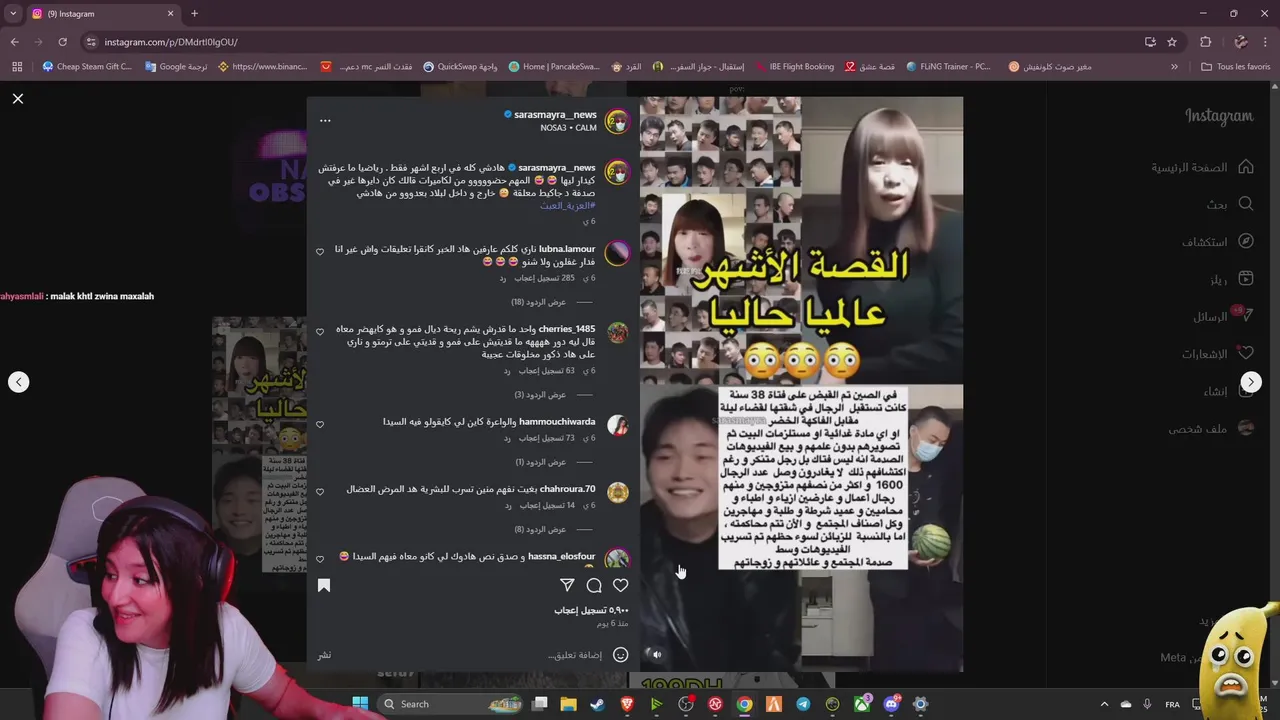View the 285 likes on lubna.lamour's comment
The image size is (1280, 720).
[x=544, y=278]
